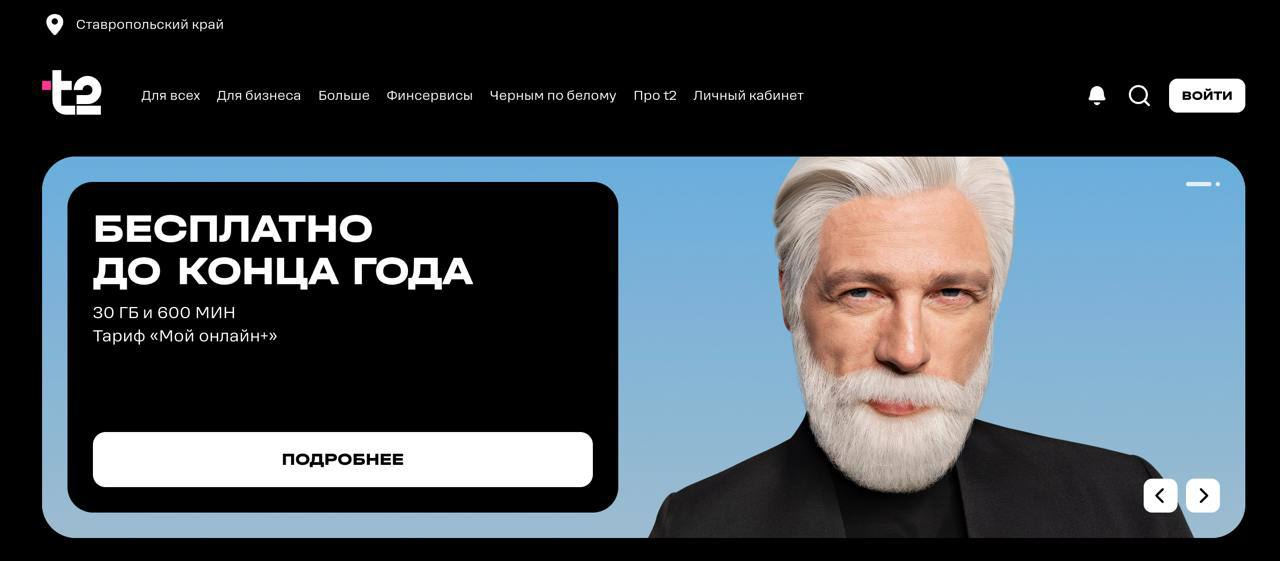1280x561 pixels.
Task: Expand the Финсервисы menu
Action: click(430, 96)
